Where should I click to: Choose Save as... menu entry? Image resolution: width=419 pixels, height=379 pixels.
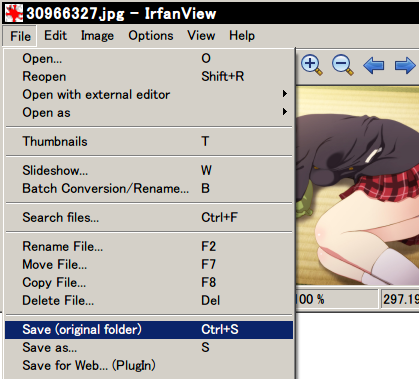tap(149, 347)
